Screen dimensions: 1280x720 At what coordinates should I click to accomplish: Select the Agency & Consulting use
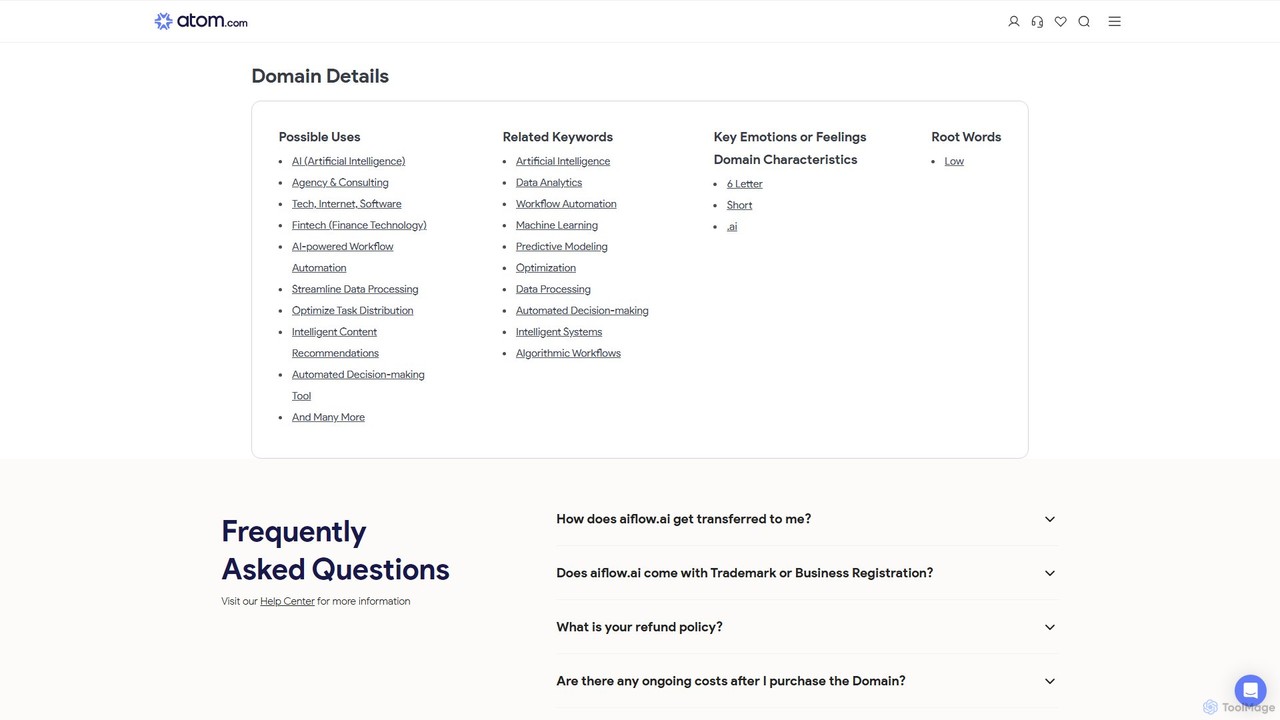[x=340, y=182]
